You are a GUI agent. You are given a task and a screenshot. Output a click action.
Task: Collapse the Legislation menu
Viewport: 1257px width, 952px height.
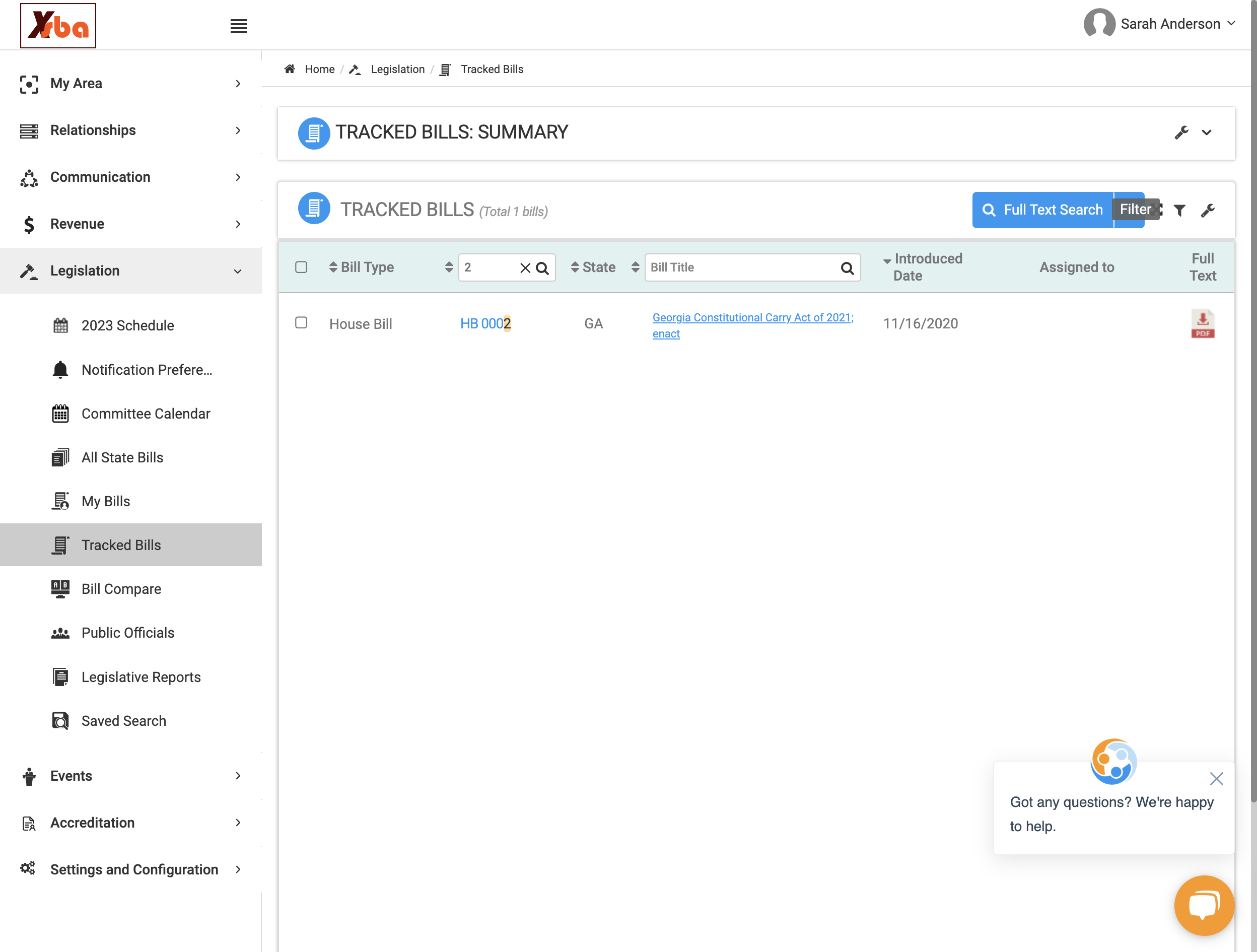[x=131, y=270]
